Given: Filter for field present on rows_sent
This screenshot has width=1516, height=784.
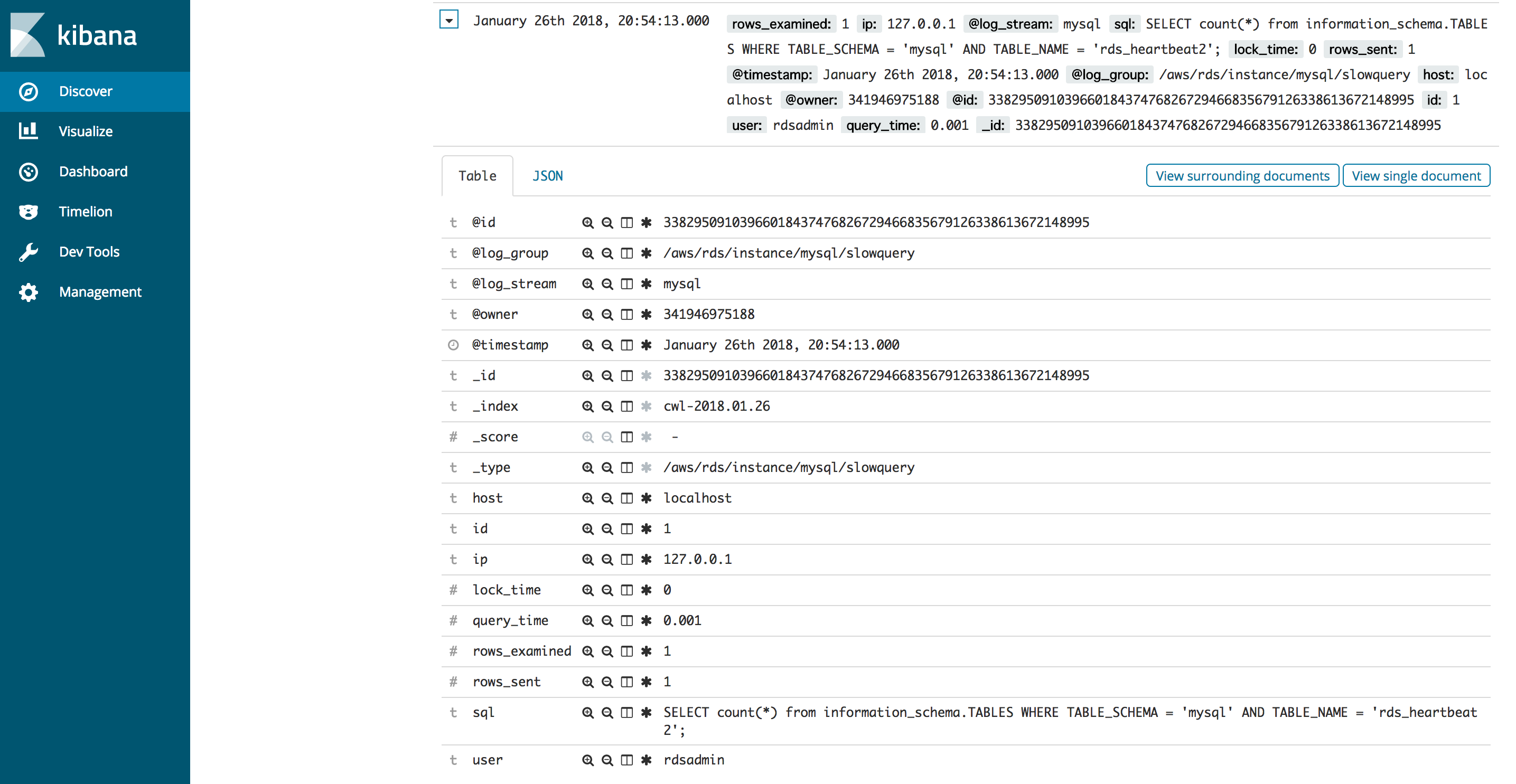Looking at the screenshot, I should click(646, 681).
